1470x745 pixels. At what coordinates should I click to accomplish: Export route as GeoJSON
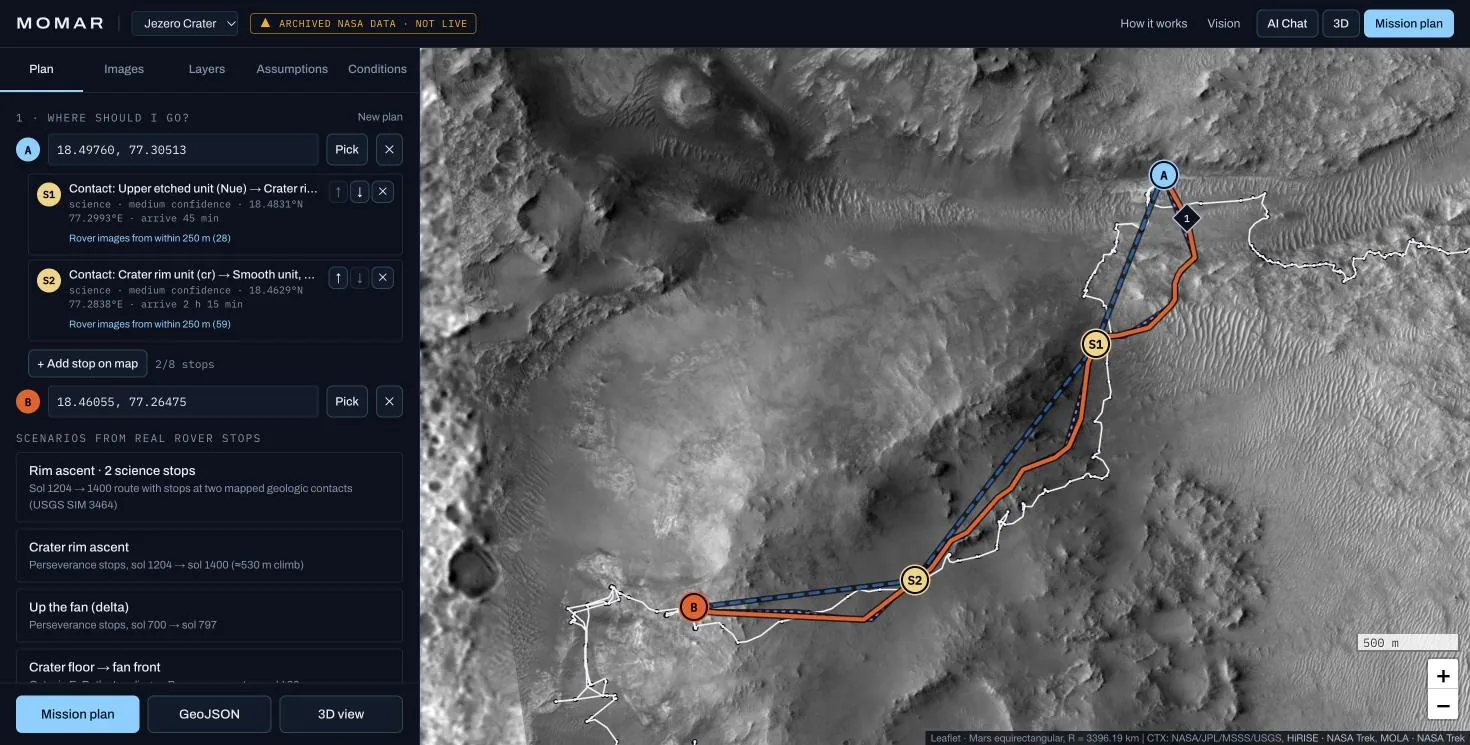pos(209,714)
